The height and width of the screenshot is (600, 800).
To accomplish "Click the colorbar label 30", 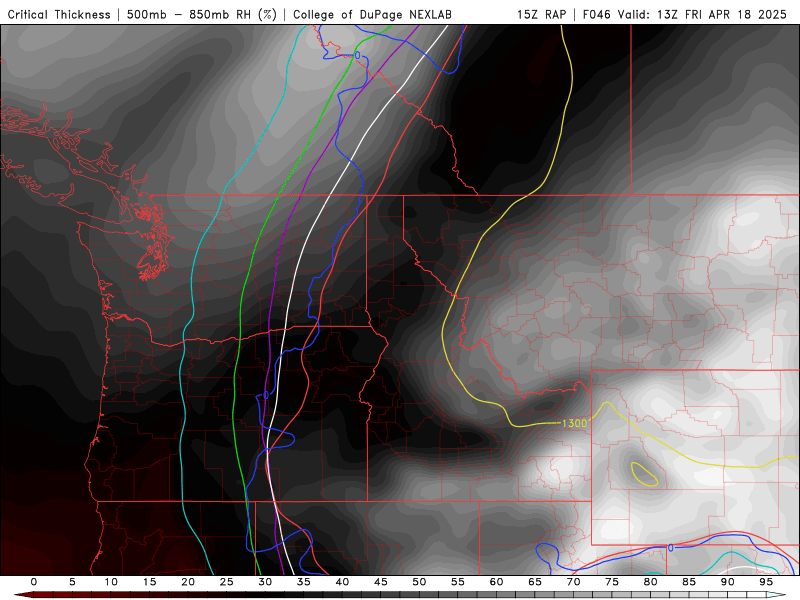I will (x=265, y=582).
